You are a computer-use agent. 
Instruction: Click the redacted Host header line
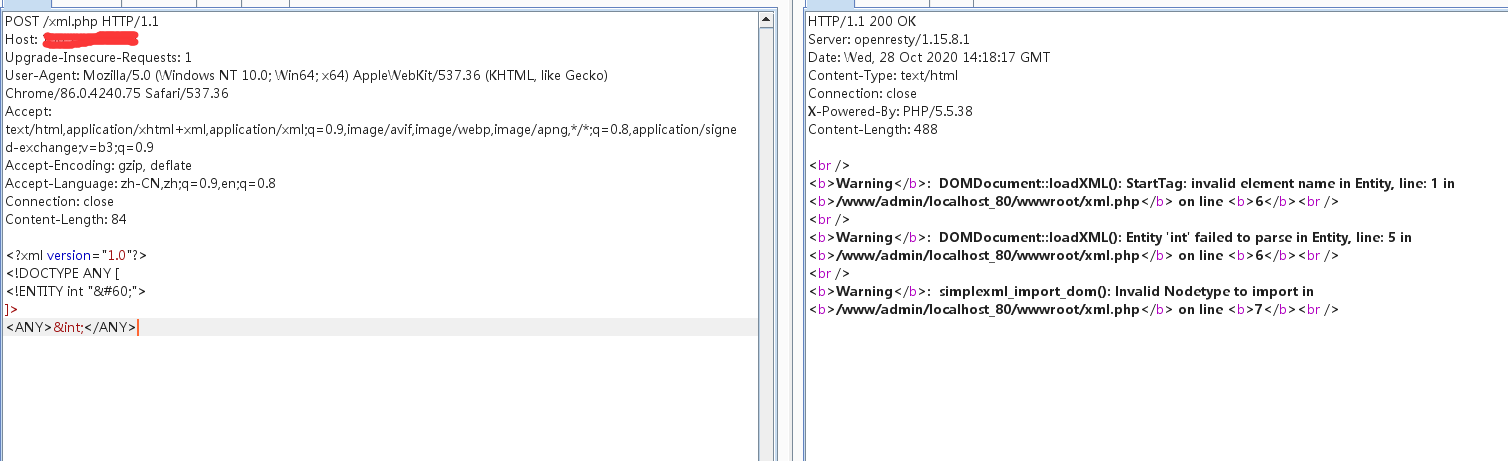tap(71, 39)
